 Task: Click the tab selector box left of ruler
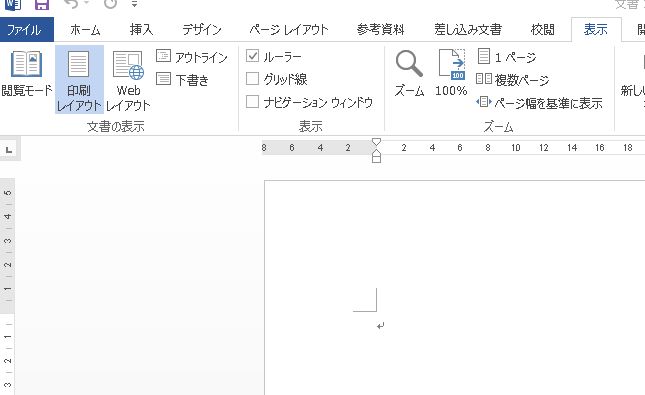point(9,150)
